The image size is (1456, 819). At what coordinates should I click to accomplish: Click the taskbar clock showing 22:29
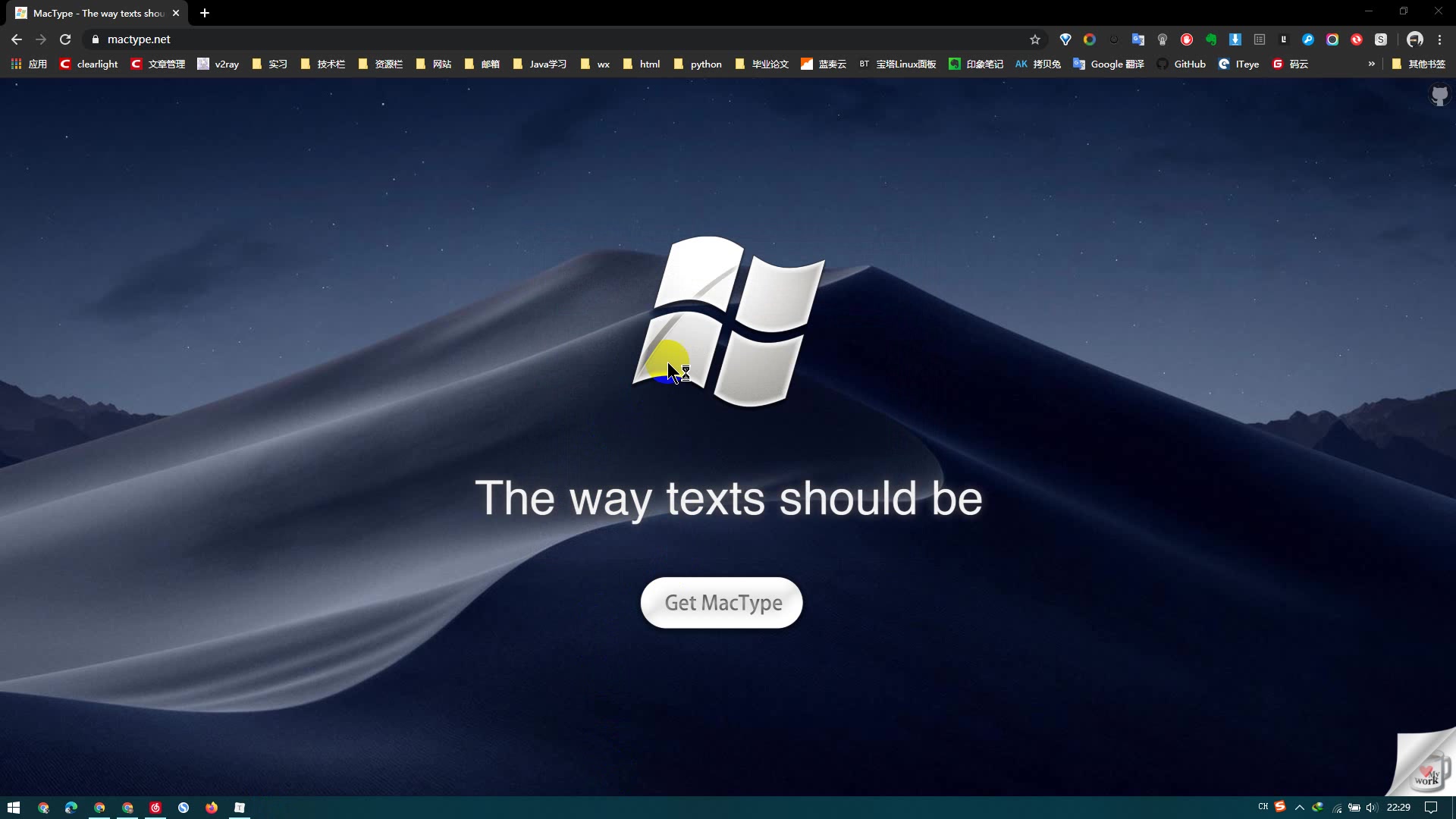pyautogui.click(x=1398, y=808)
